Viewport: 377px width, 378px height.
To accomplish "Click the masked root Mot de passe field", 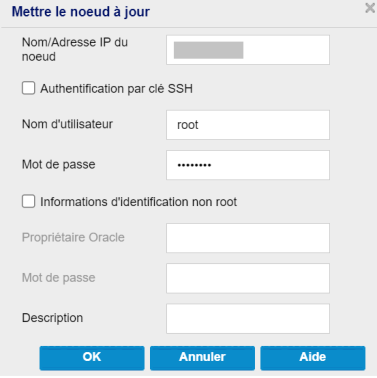I will click(x=248, y=165).
